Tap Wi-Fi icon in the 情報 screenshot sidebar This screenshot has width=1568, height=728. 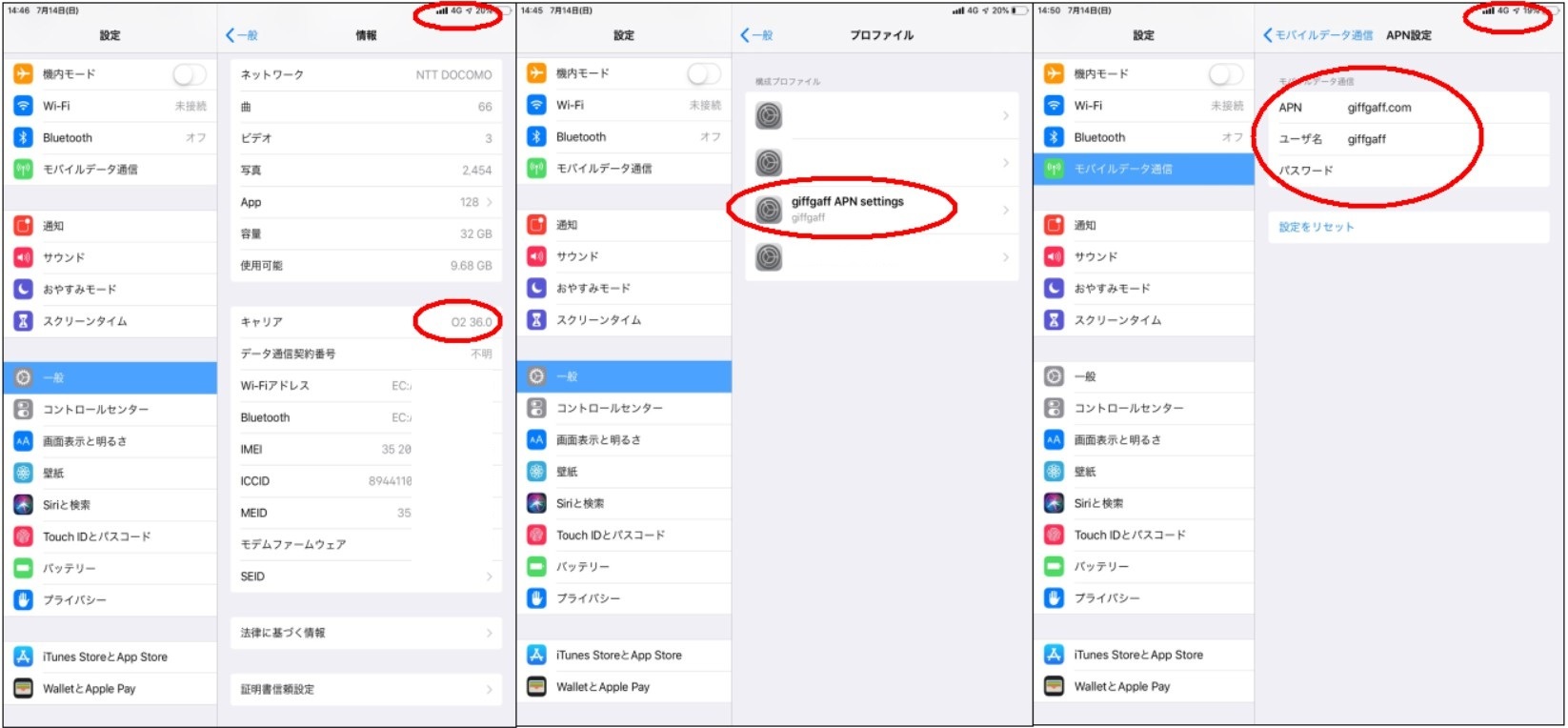(x=23, y=106)
